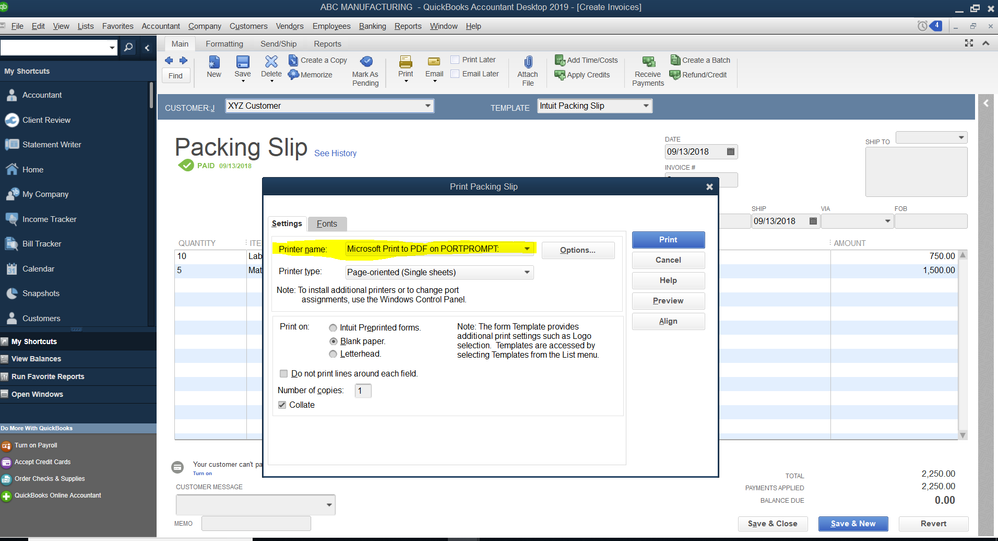Toggle Do not print lines around each field
Viewport: 998px width, 541px height.
284,374
